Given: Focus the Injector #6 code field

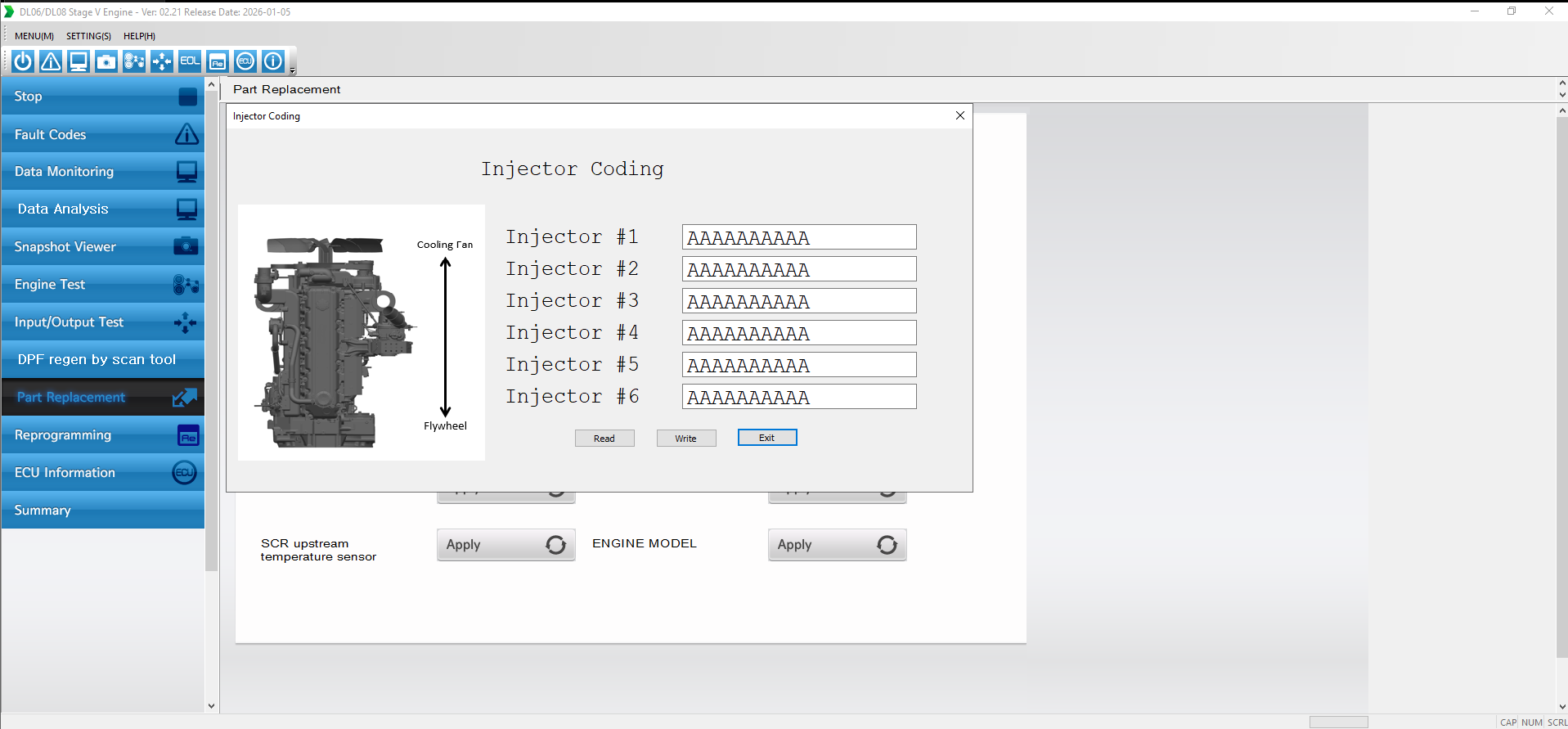Looking at the screenshot, I should tap(799, 397).
